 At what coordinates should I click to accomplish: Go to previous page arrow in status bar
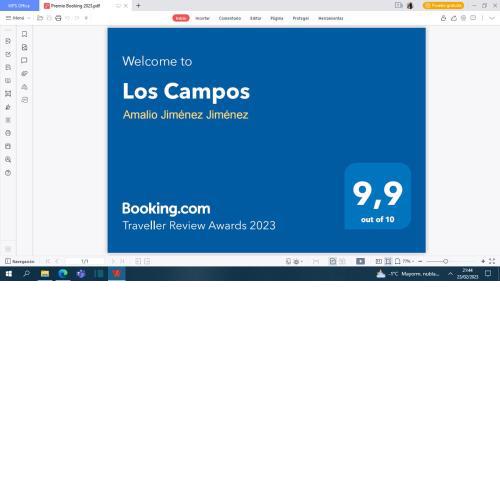pos(56,261)
